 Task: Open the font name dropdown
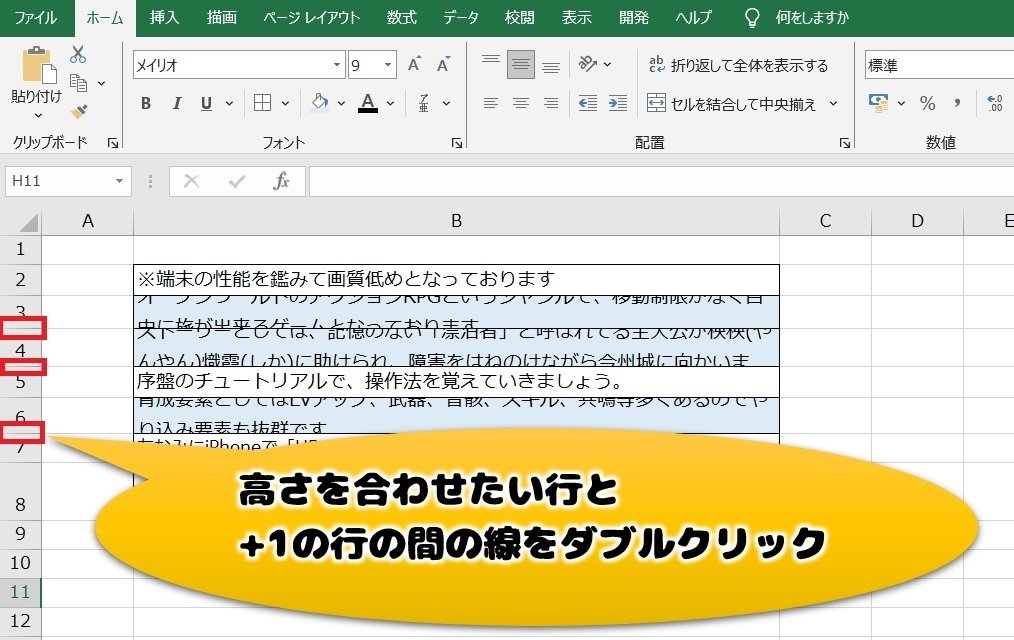pos(336,63)
